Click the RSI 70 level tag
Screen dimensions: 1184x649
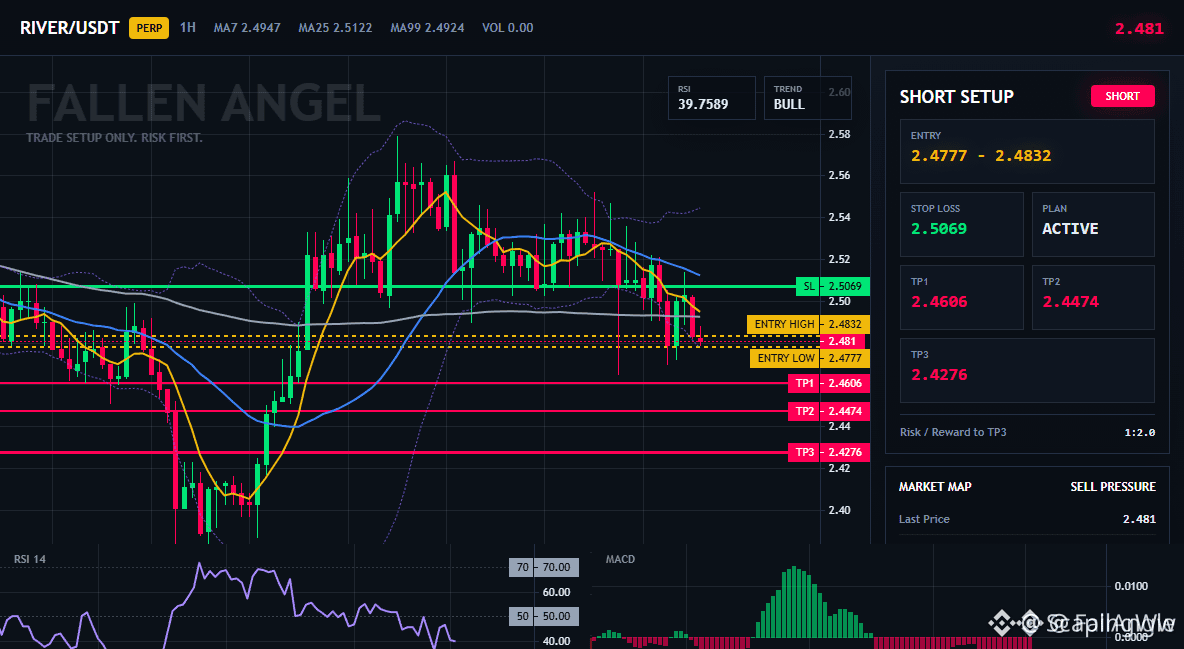(544, 567)
